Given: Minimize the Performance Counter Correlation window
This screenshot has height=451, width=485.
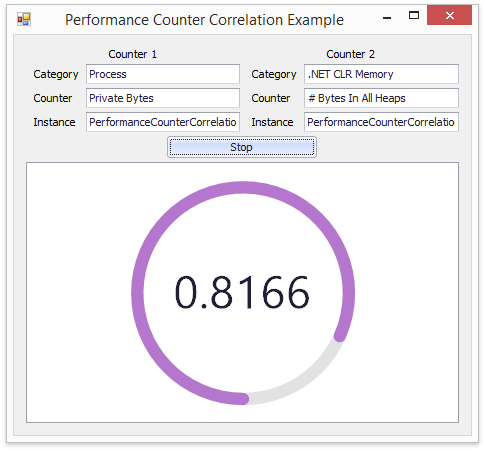Looking at the screenshot, I should (387, 16).
